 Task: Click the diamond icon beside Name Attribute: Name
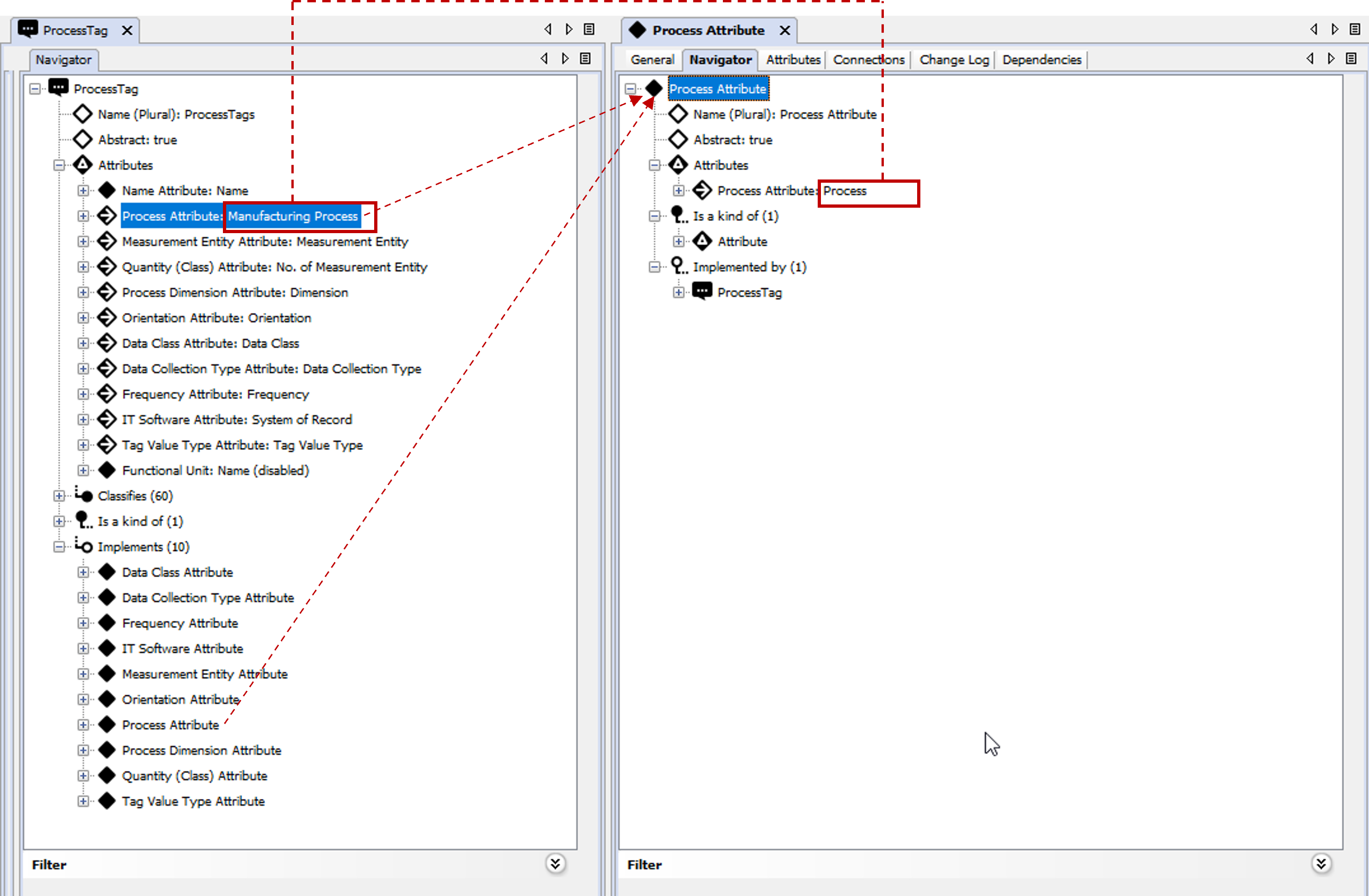[107, 191]
